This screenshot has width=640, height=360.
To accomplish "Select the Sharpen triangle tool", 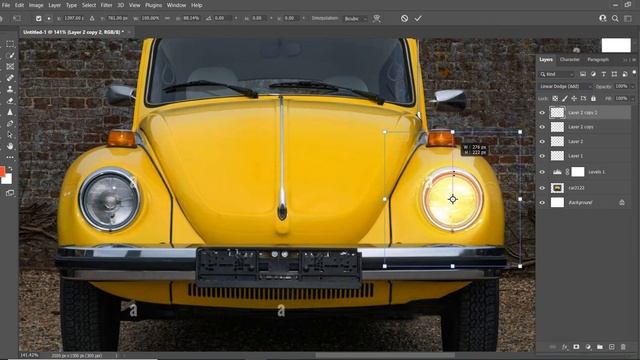I will (10, 112).
